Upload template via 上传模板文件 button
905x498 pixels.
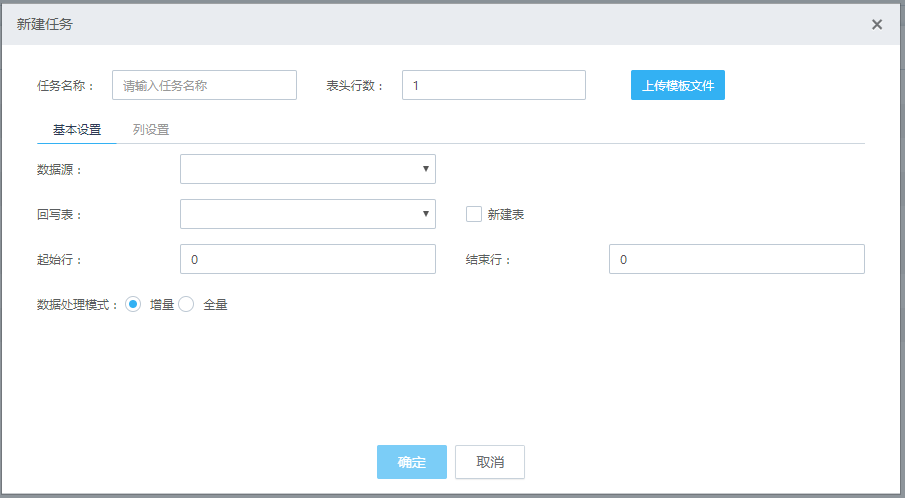pos(678,85)
